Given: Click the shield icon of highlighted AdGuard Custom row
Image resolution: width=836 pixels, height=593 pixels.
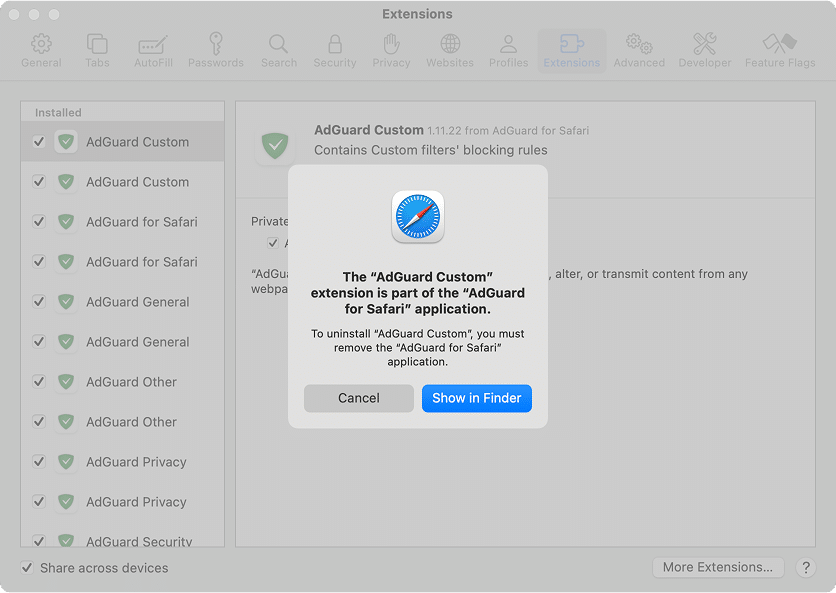Looking at the screenshot, I should pyautogui.click(x=66, y=142).
